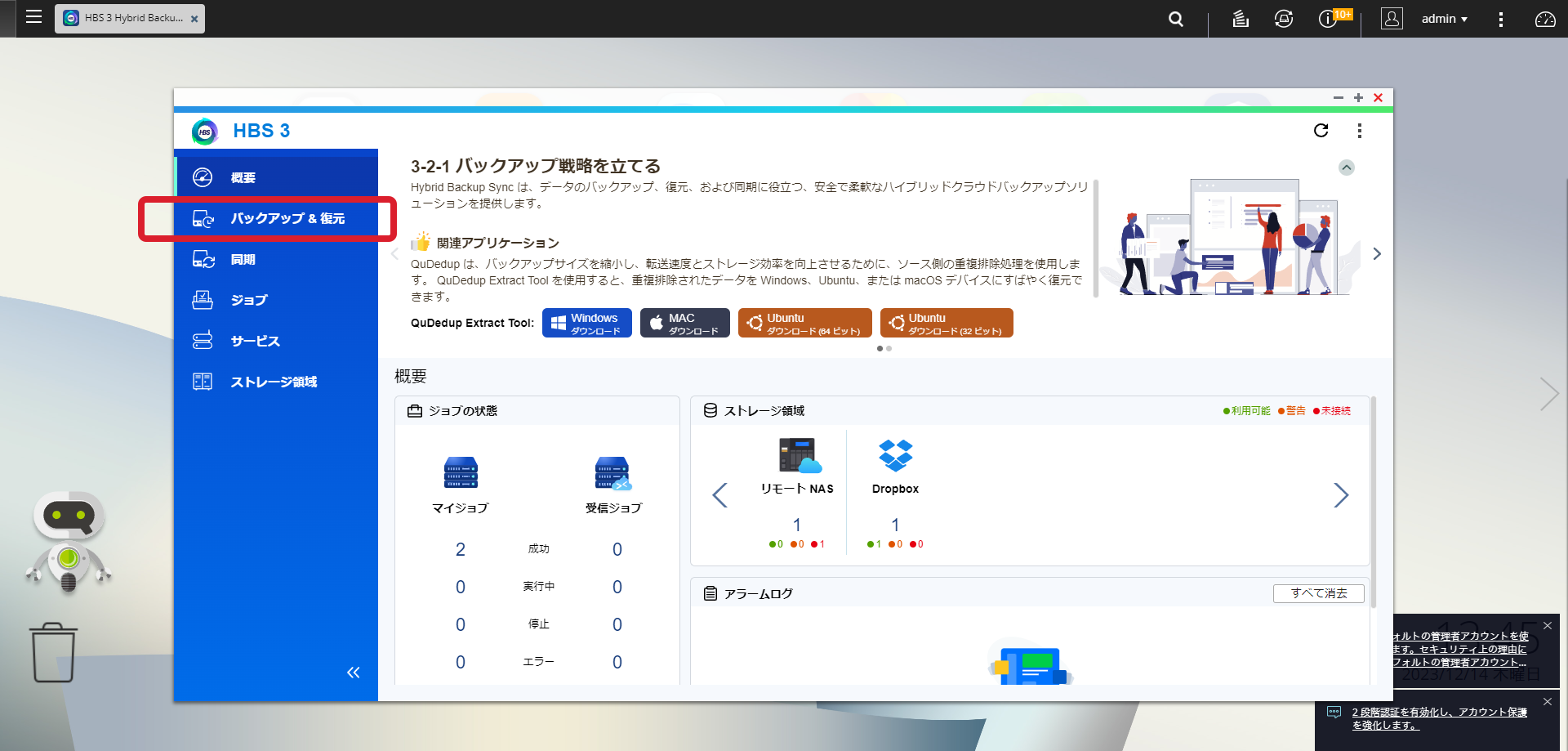Download QuDedup Extract Tool for MAC
1568x751 pixels.
(685, 323)
